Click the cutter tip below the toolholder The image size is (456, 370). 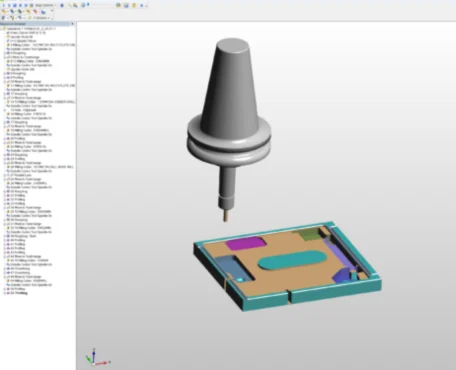(x=226, y=214)
